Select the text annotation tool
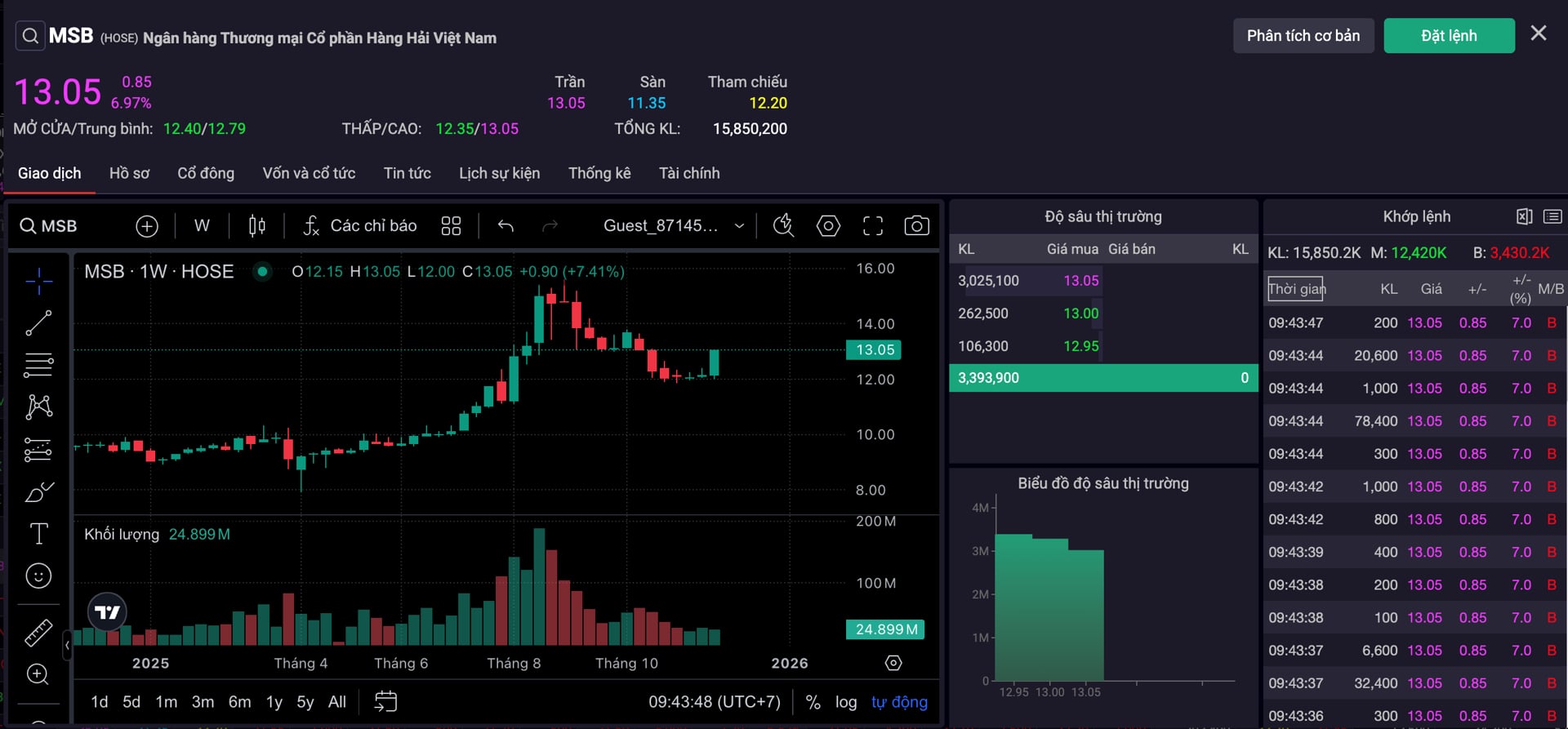The height and width of the screenshot is (729, 1568). click(38, 534)
